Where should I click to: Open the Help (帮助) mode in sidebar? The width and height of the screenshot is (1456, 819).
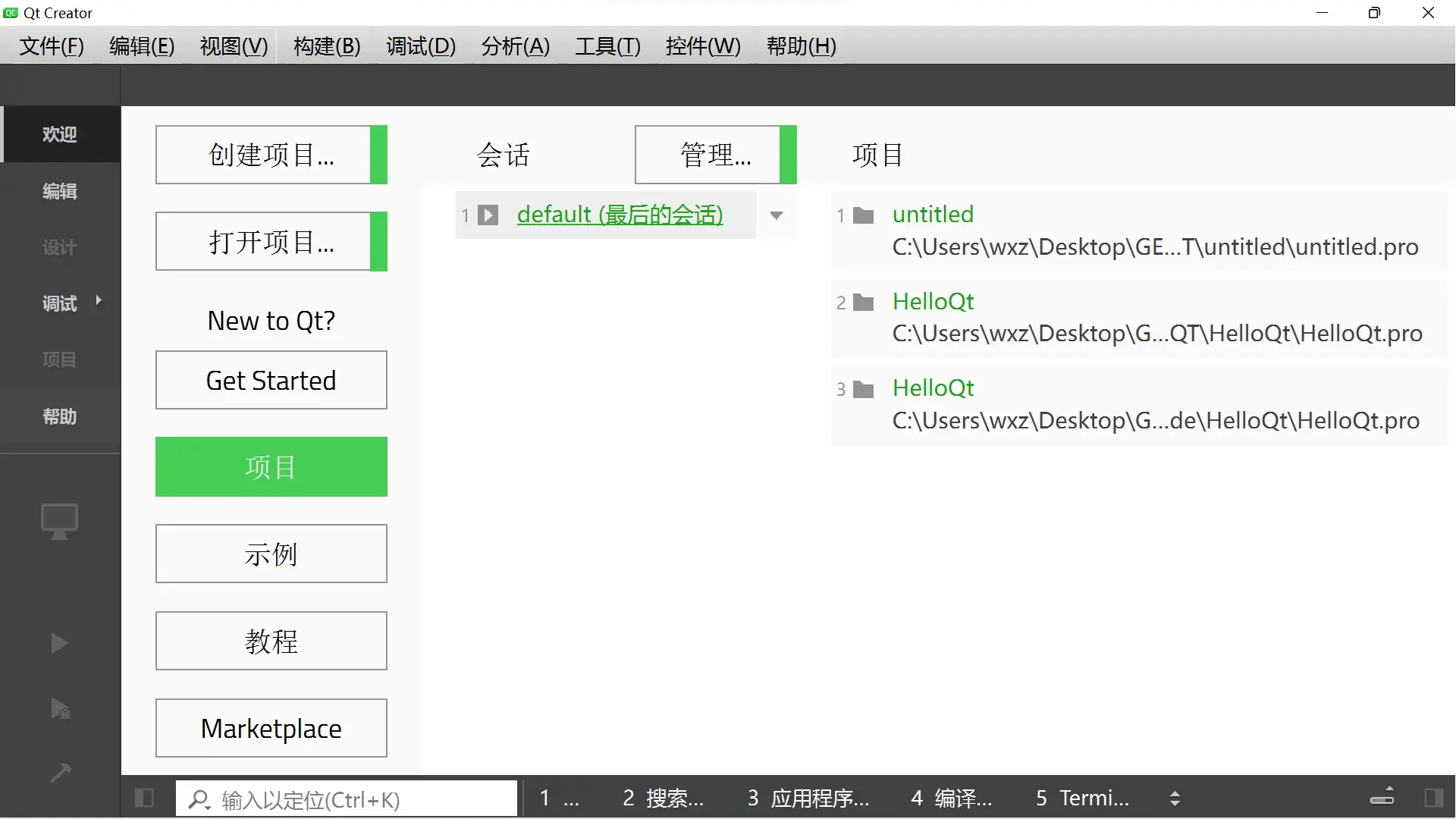click(x=60, y=416)
